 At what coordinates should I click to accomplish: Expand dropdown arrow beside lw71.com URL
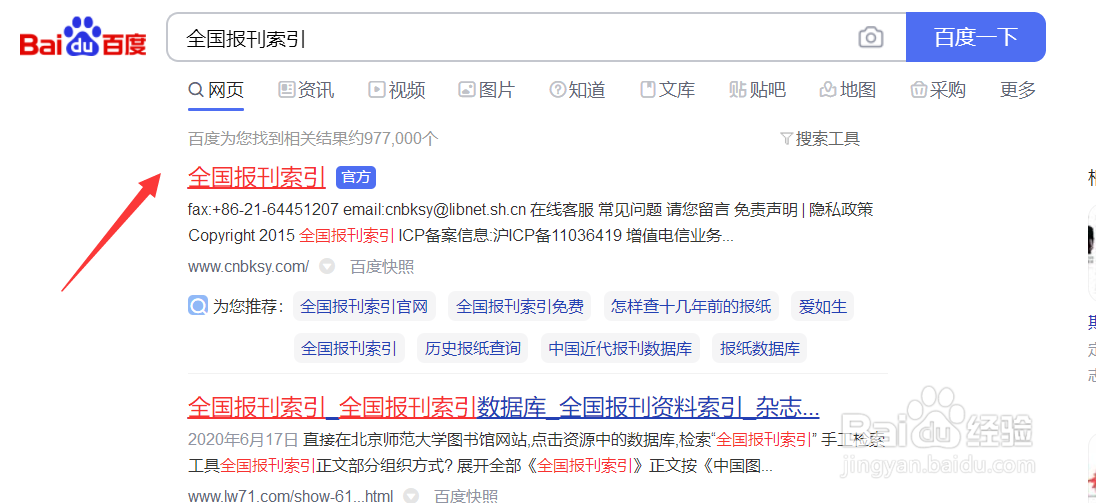(x=412, y=496)
